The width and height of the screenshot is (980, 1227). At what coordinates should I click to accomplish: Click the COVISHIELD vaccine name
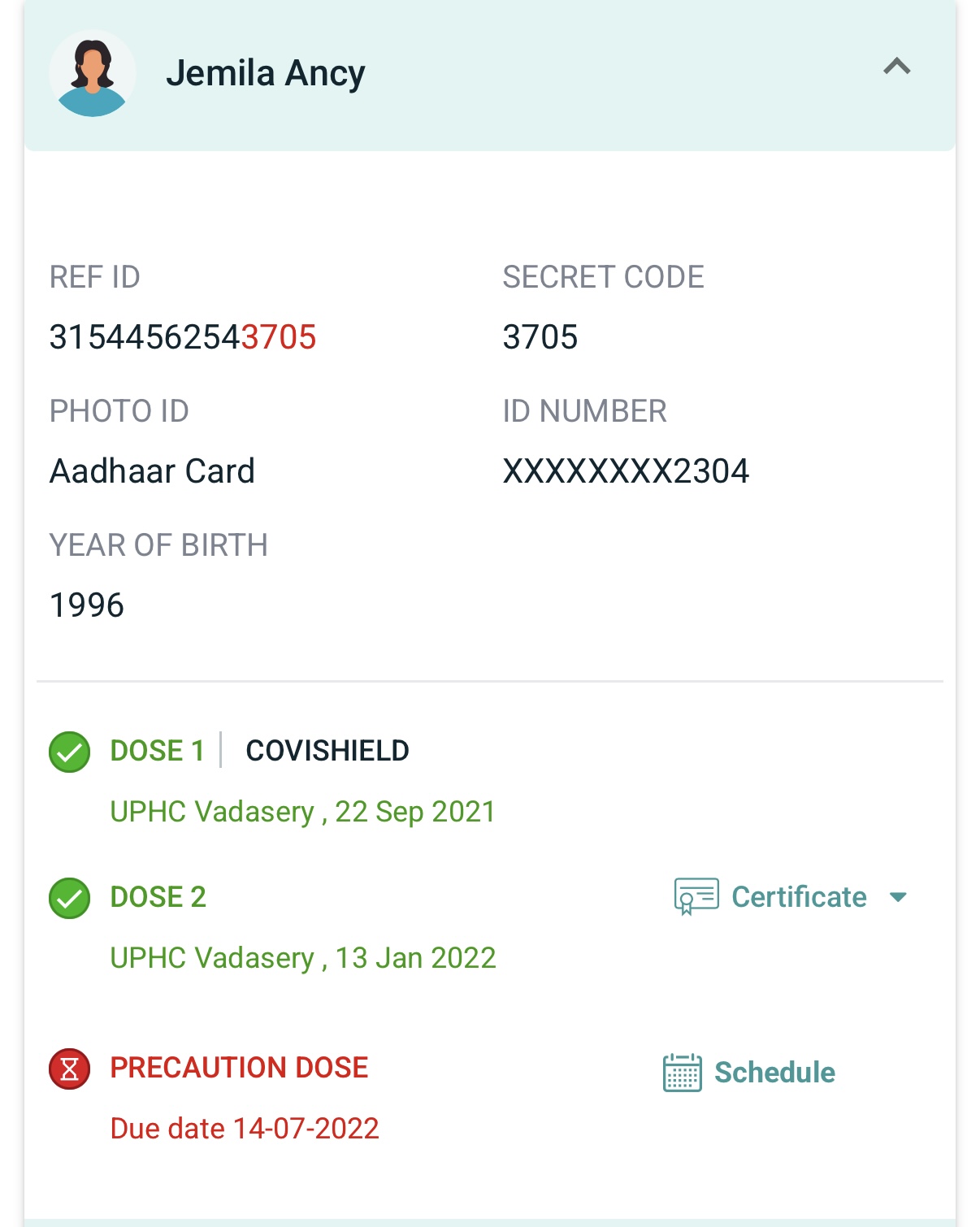[327, 751]
